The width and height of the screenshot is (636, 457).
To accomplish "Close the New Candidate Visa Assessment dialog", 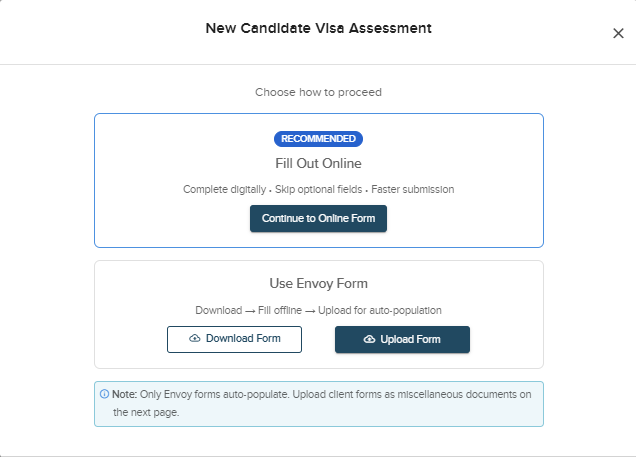I will (x=618, y=33).
